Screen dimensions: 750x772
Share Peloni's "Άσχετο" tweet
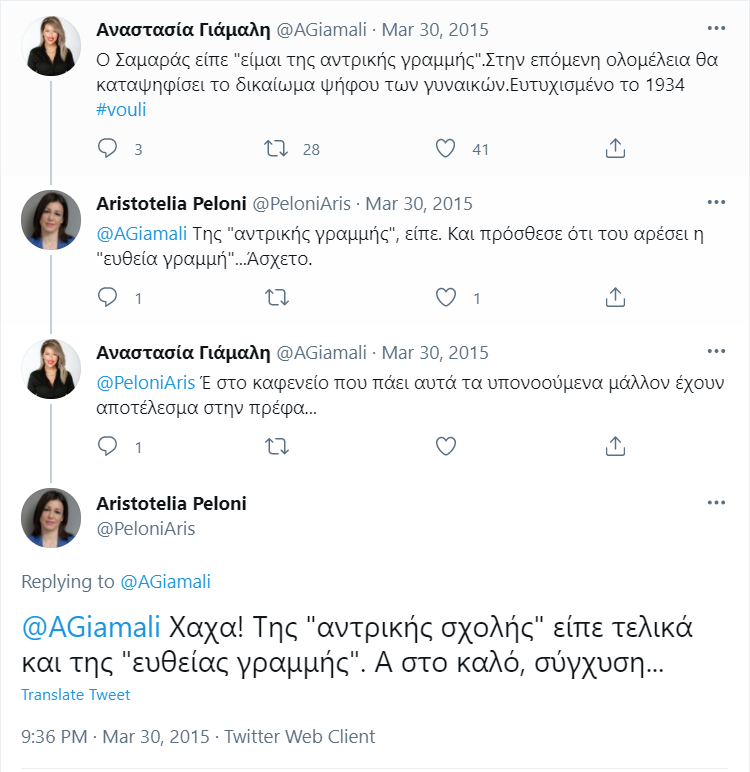pyautogui.click(x=616, y=297)
